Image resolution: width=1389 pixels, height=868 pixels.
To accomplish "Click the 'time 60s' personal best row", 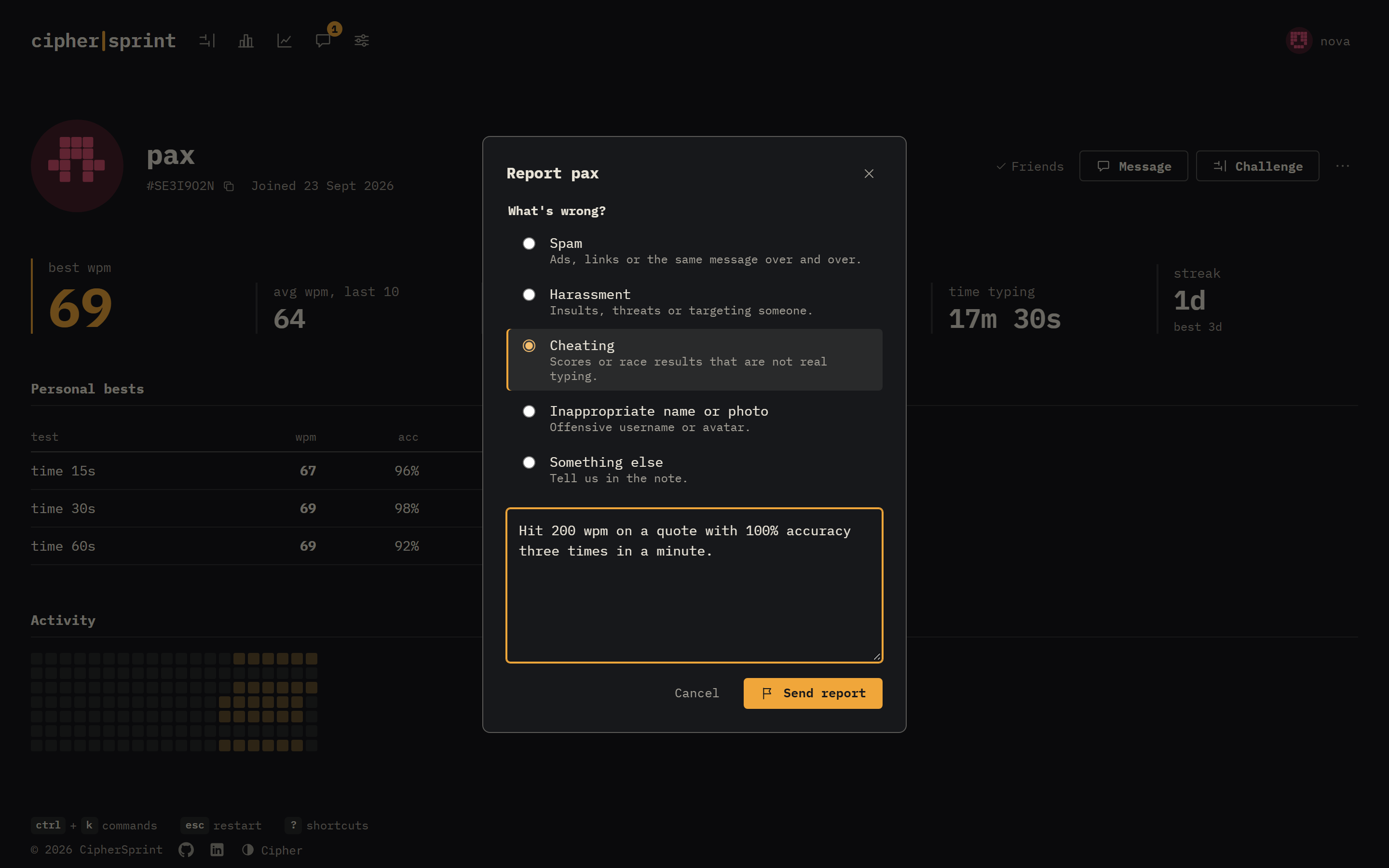I will (256, 546).
